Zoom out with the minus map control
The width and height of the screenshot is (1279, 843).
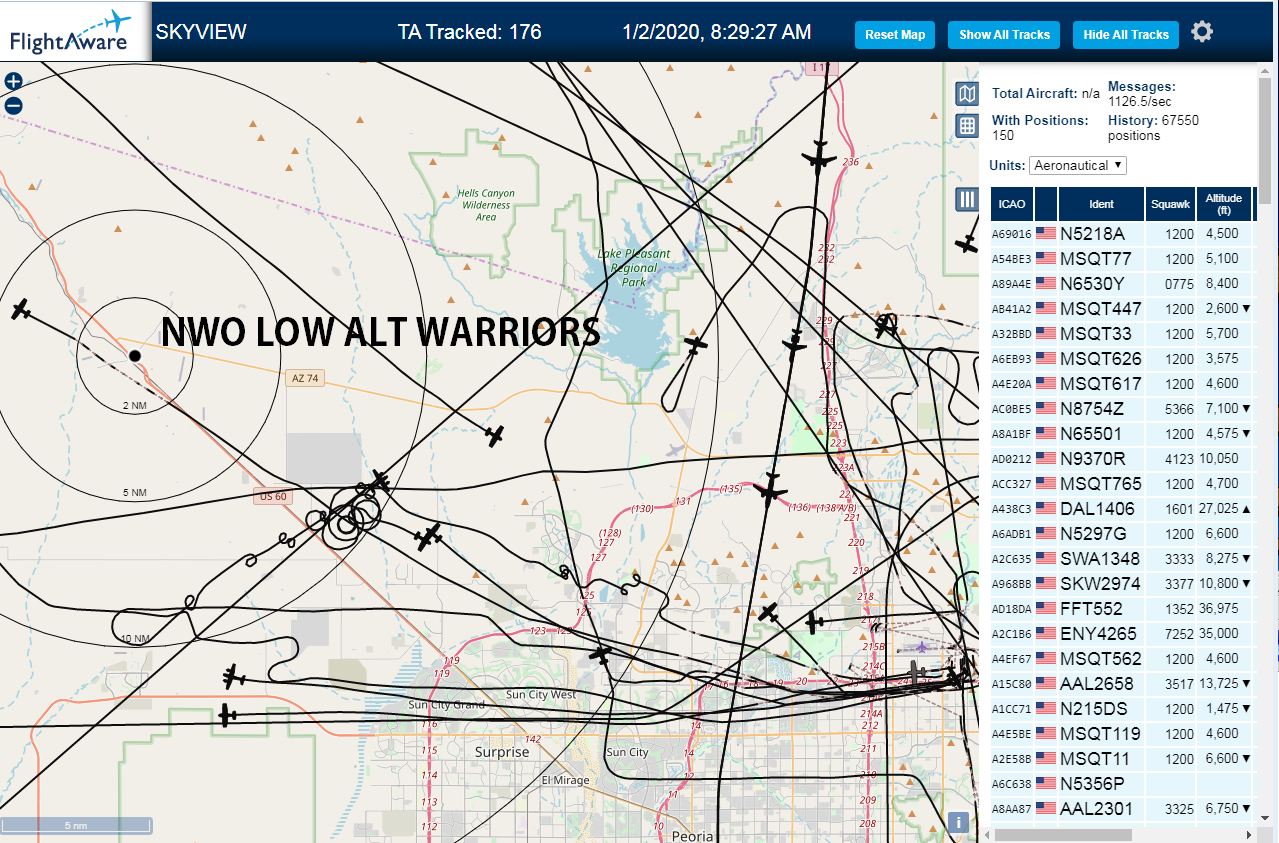coord(14,105)
